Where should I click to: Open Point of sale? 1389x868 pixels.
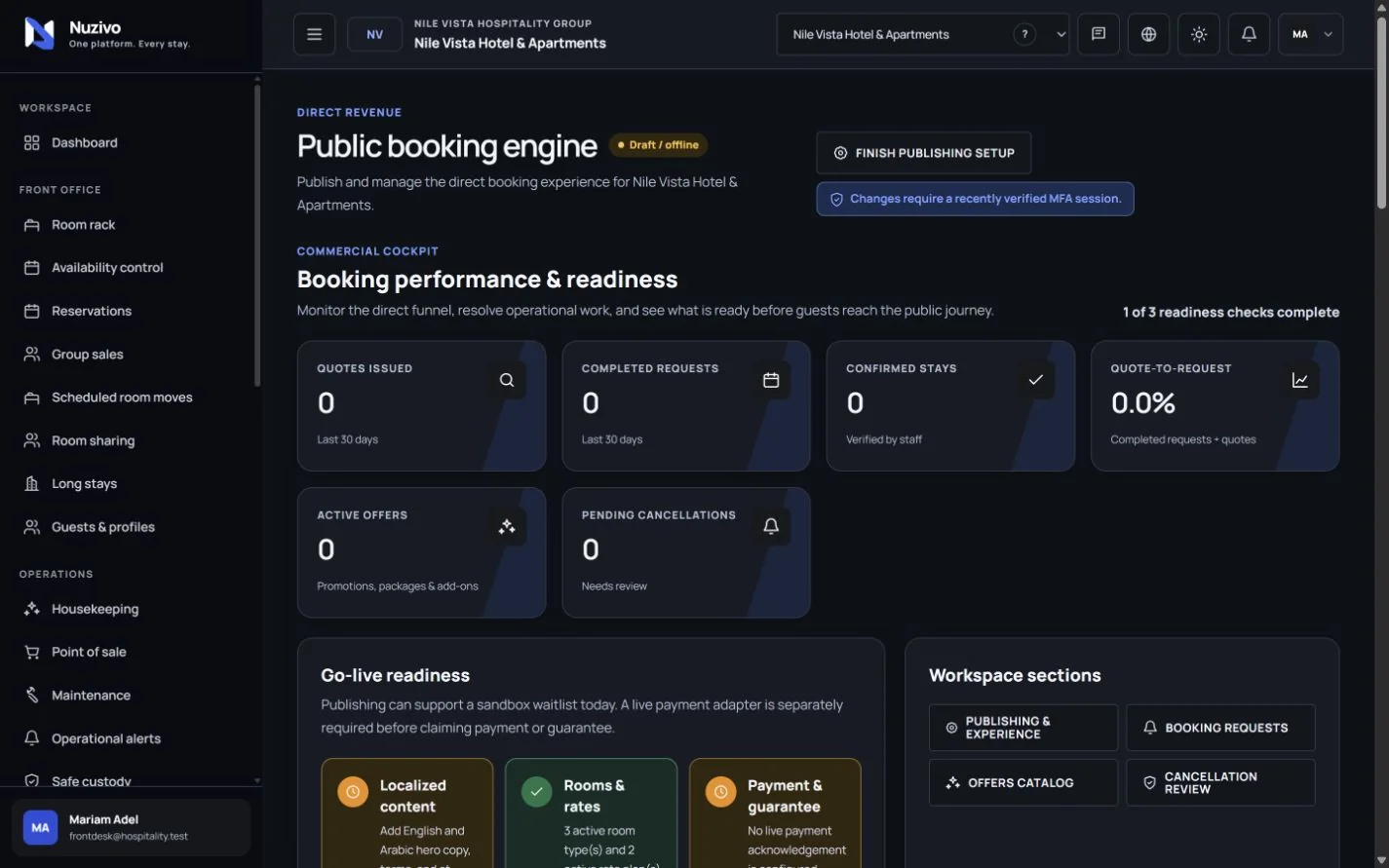click(x=127, y=653)
